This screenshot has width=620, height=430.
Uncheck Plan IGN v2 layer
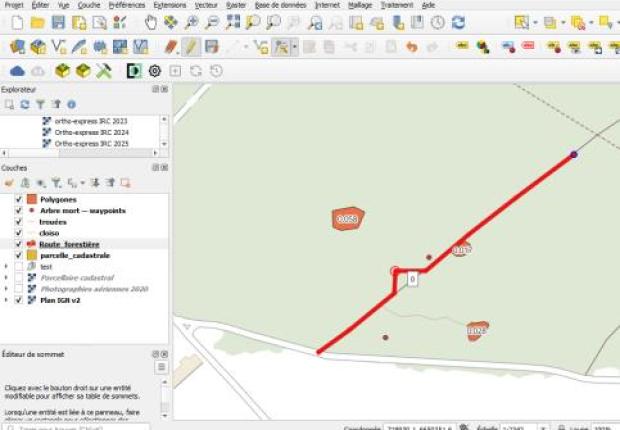18,300
